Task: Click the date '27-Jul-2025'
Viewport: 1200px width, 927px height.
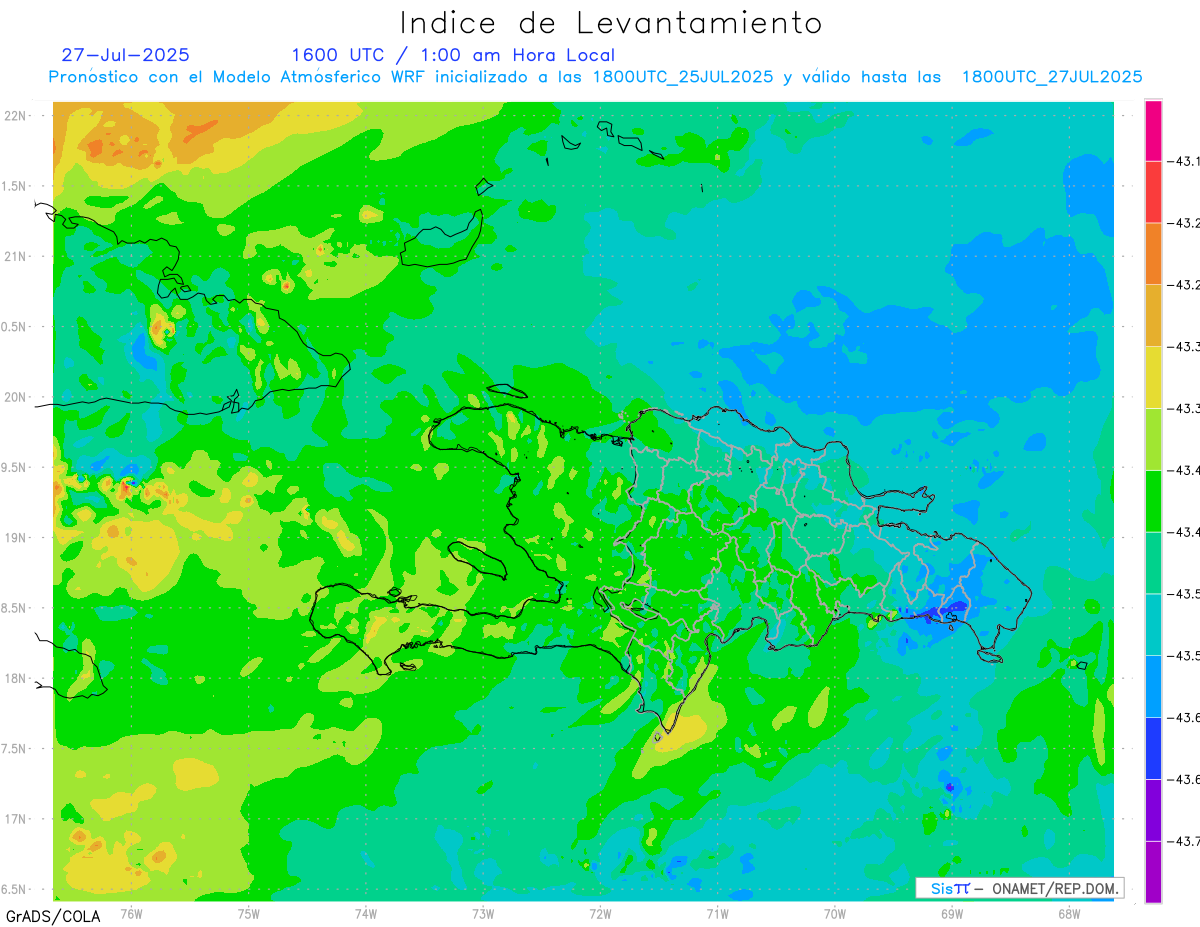Action: point(125,55)
